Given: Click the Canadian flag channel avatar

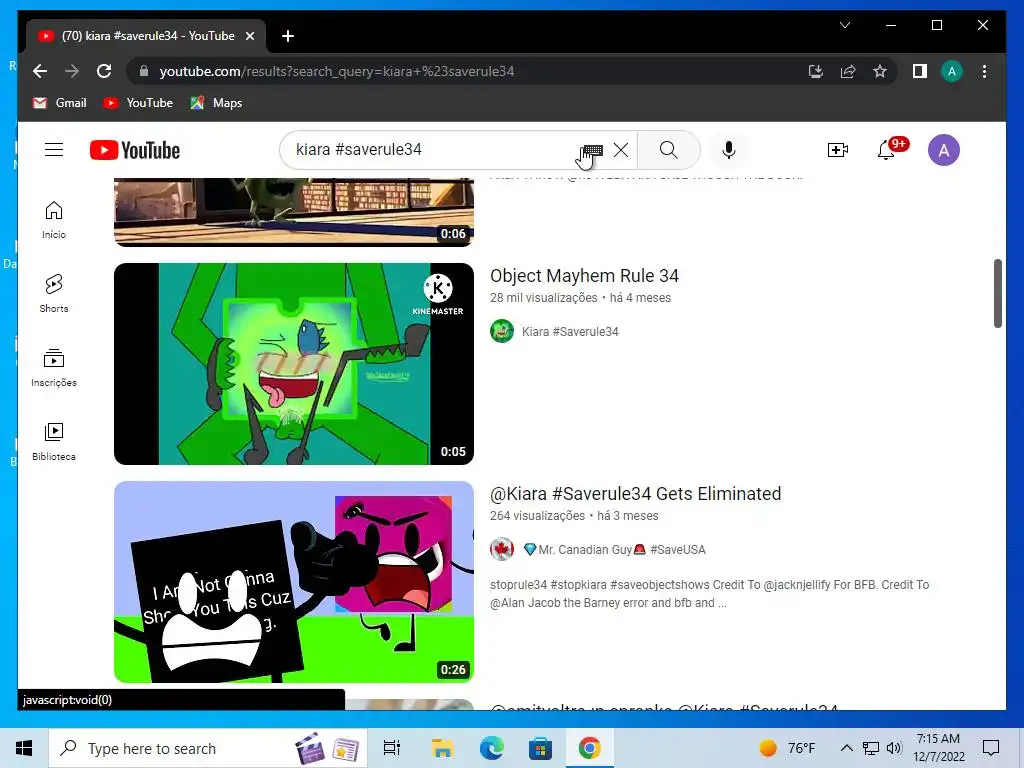Looking at the screenshot, I should [502, 549].
